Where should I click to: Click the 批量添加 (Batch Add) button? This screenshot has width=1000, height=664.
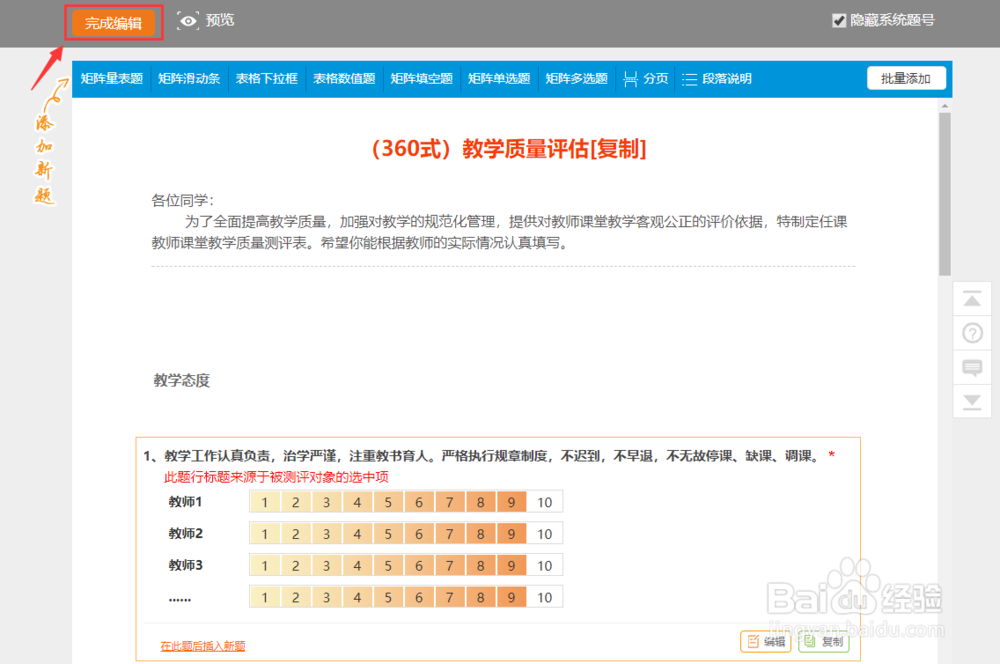click(906, 78)
